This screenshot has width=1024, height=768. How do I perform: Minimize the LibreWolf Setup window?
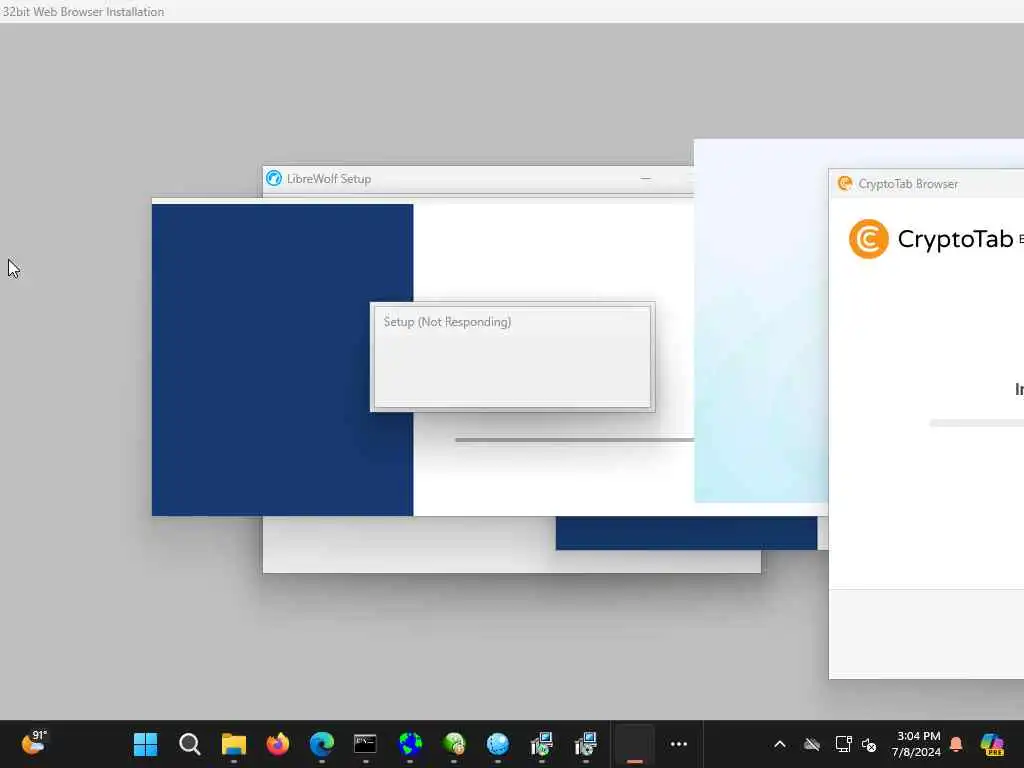point(645,178)
